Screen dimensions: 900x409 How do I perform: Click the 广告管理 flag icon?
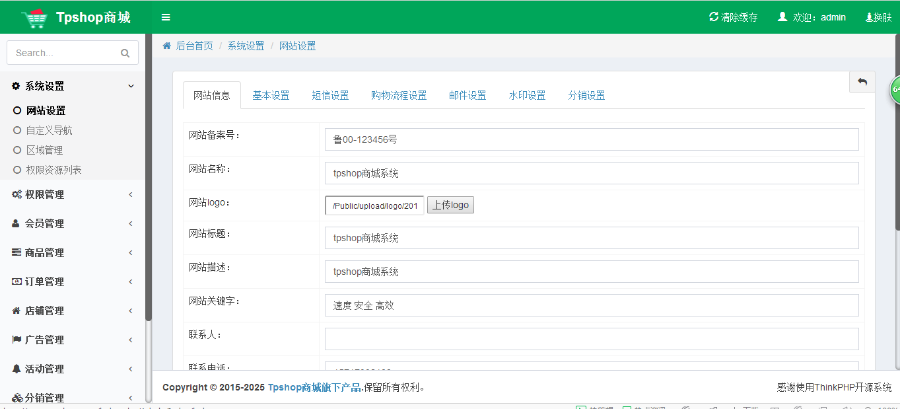click(x=16, y=340)
